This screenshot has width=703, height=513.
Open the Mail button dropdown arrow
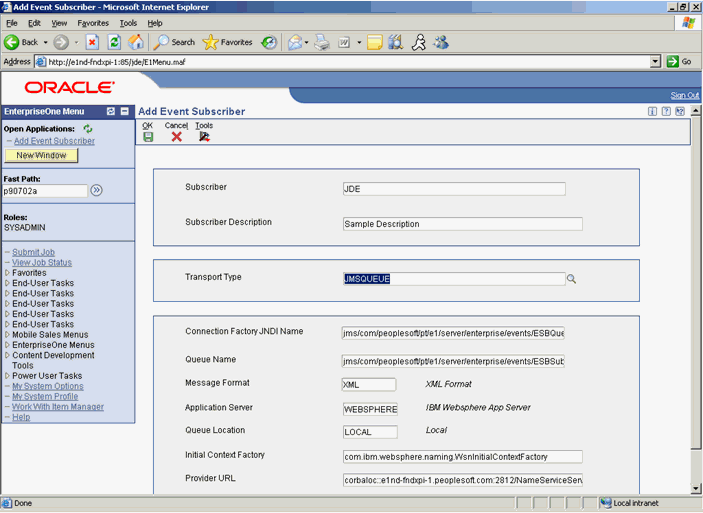[x=306, y=43]
